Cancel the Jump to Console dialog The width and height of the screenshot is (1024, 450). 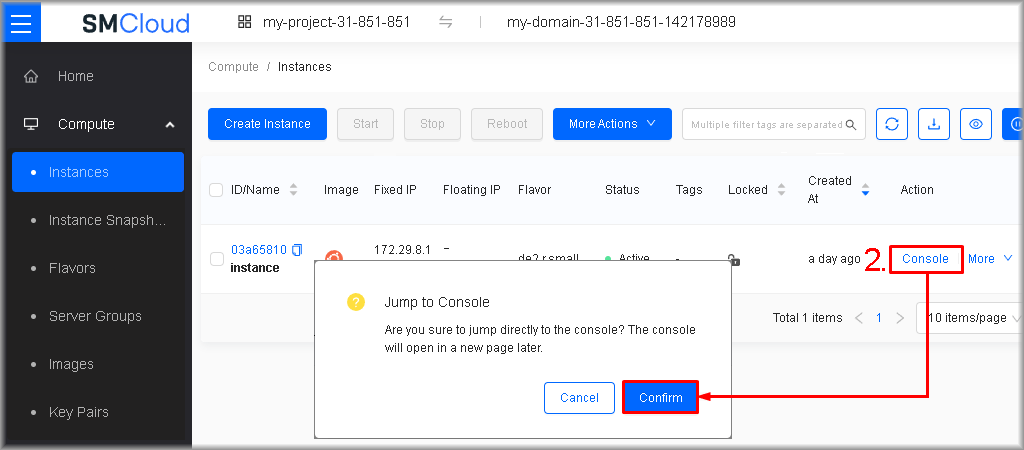579,397
